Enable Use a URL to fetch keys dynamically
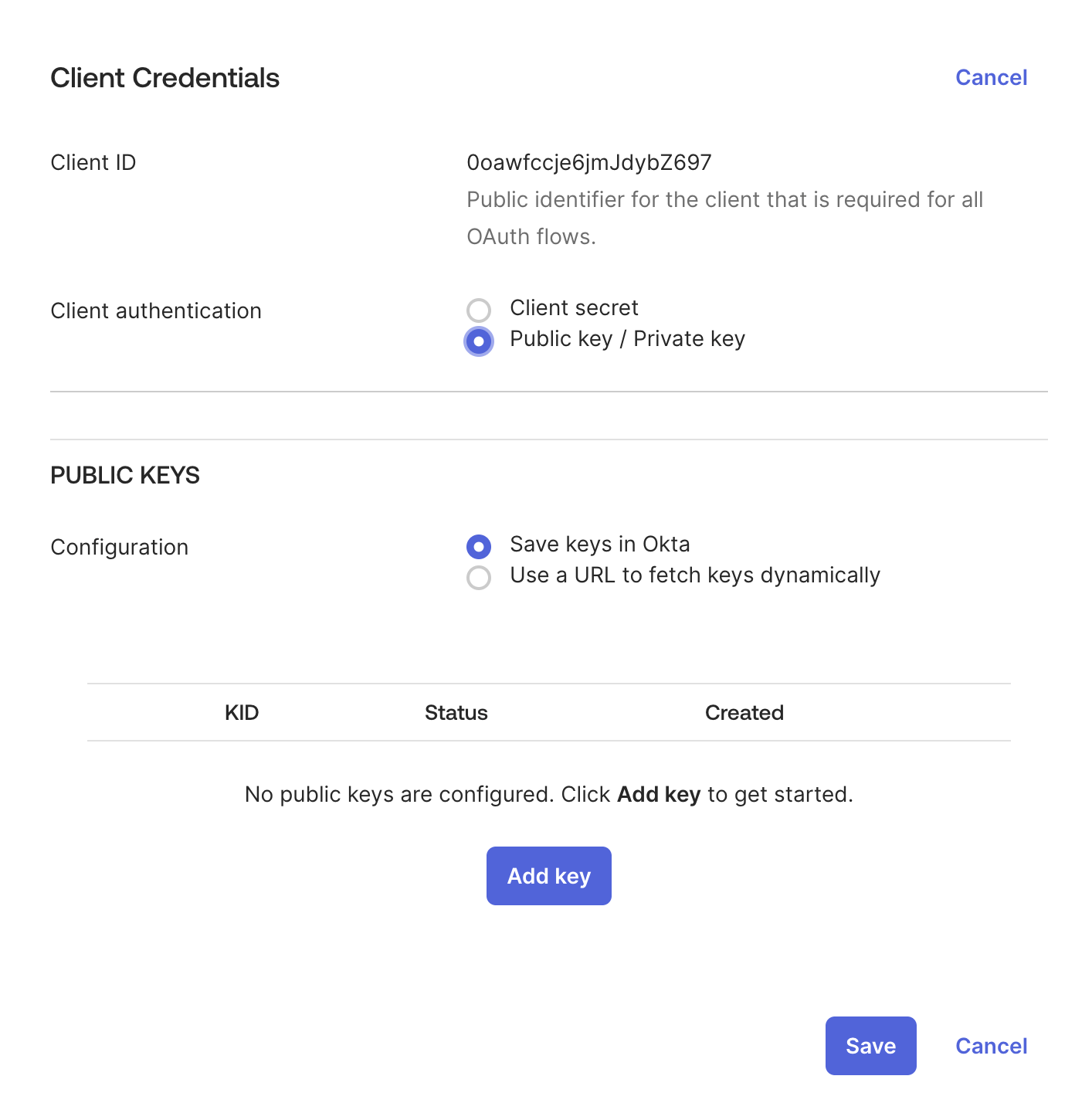The height and width of the screenshot is (1103, 1092). (480, 578)
